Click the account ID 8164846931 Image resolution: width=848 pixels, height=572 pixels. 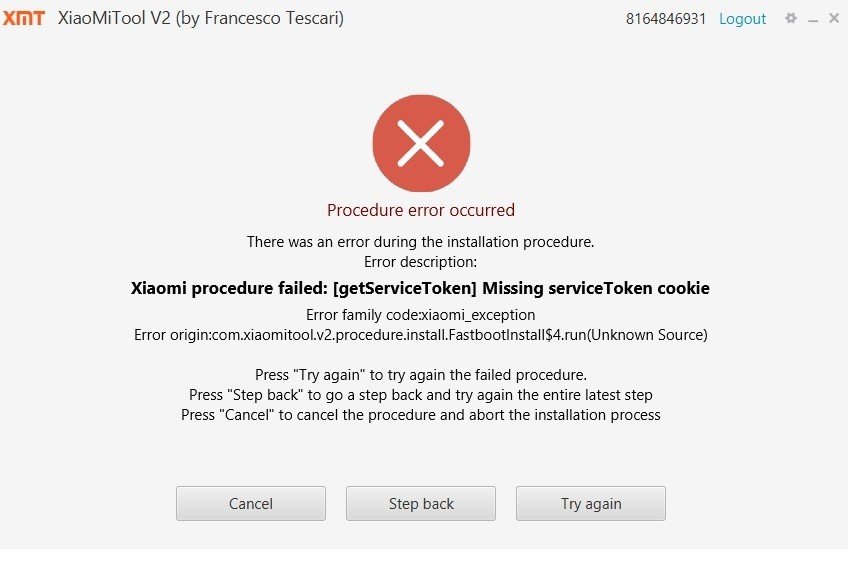click(x=666, y=19)
